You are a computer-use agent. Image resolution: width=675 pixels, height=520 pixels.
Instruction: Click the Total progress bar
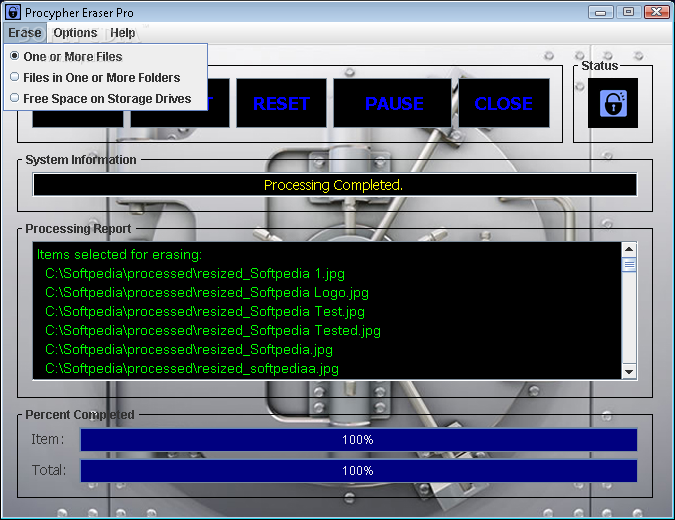click(359, 470)
